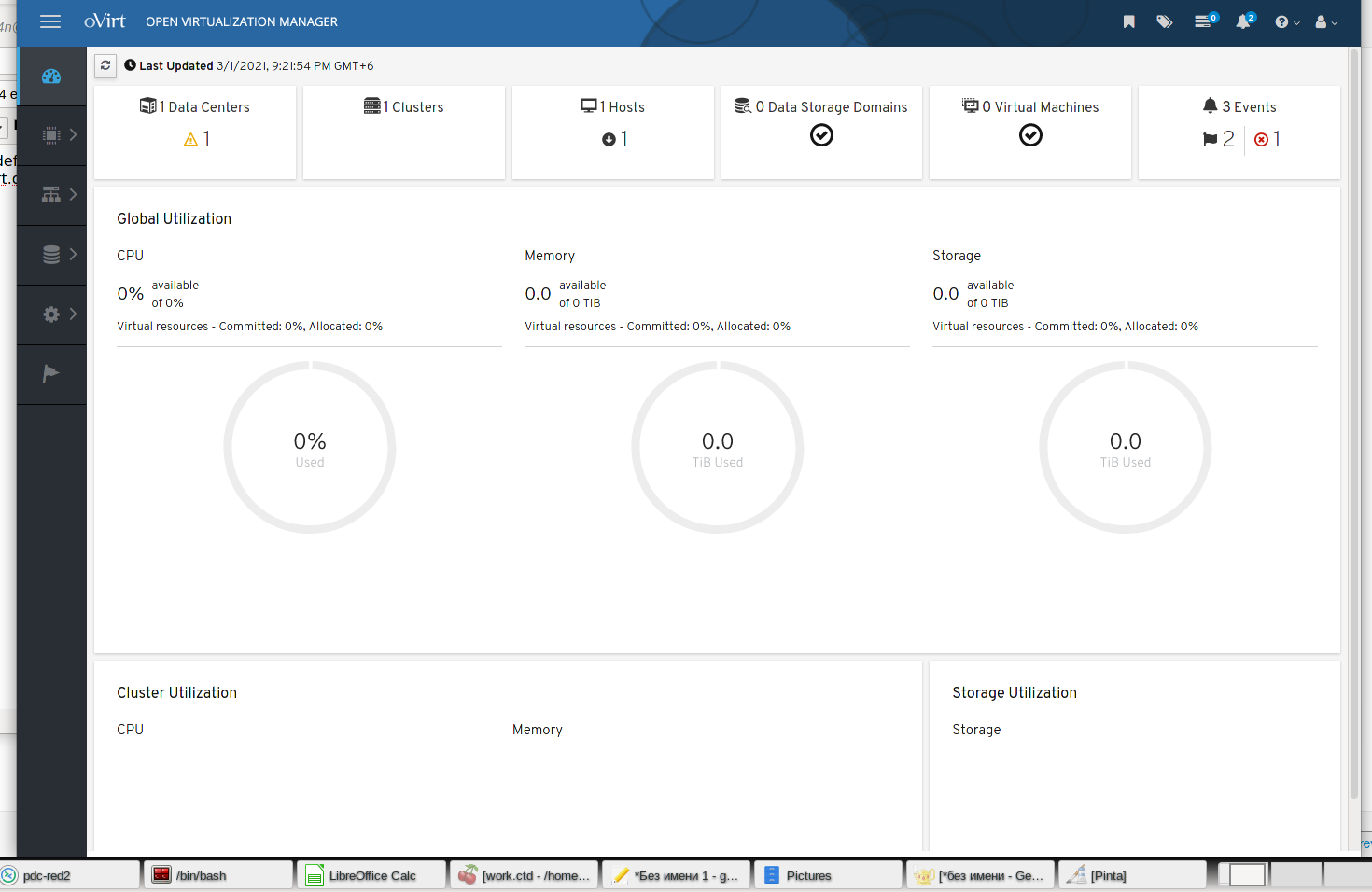Open the tags icon in header
Viewport: 1372px width, 892px height.
coord(1164,21)
